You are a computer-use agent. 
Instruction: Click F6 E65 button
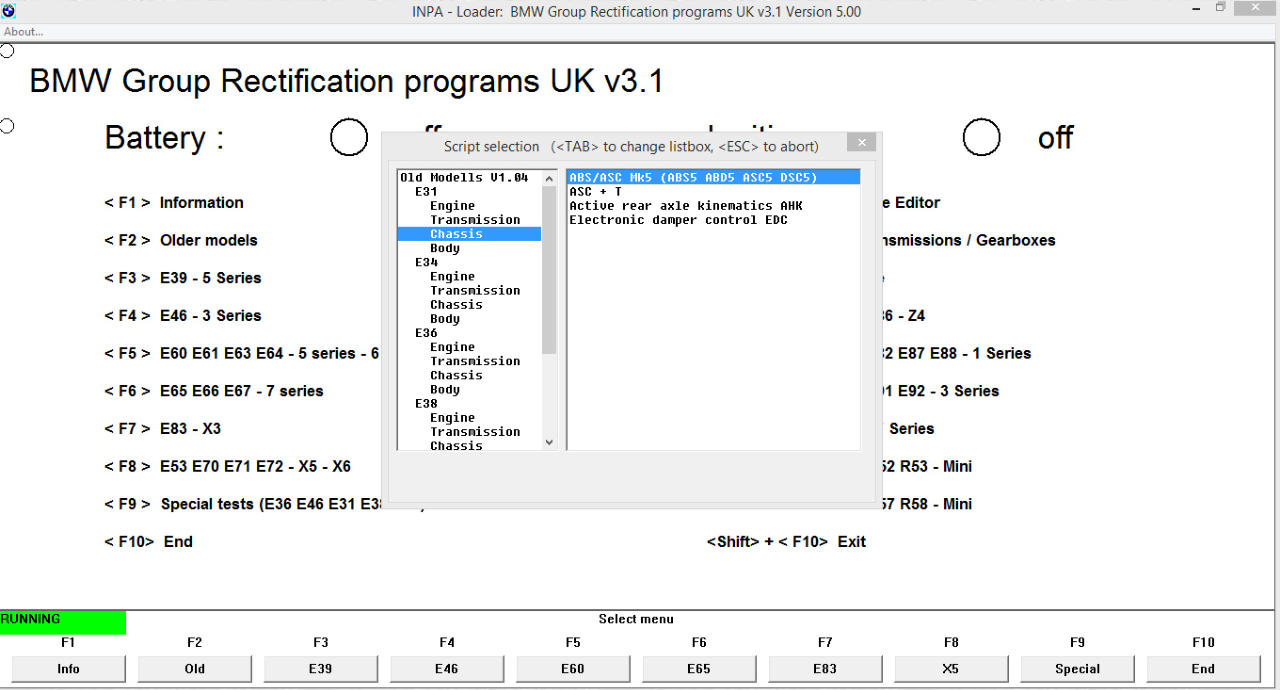[x=698, y=669]
